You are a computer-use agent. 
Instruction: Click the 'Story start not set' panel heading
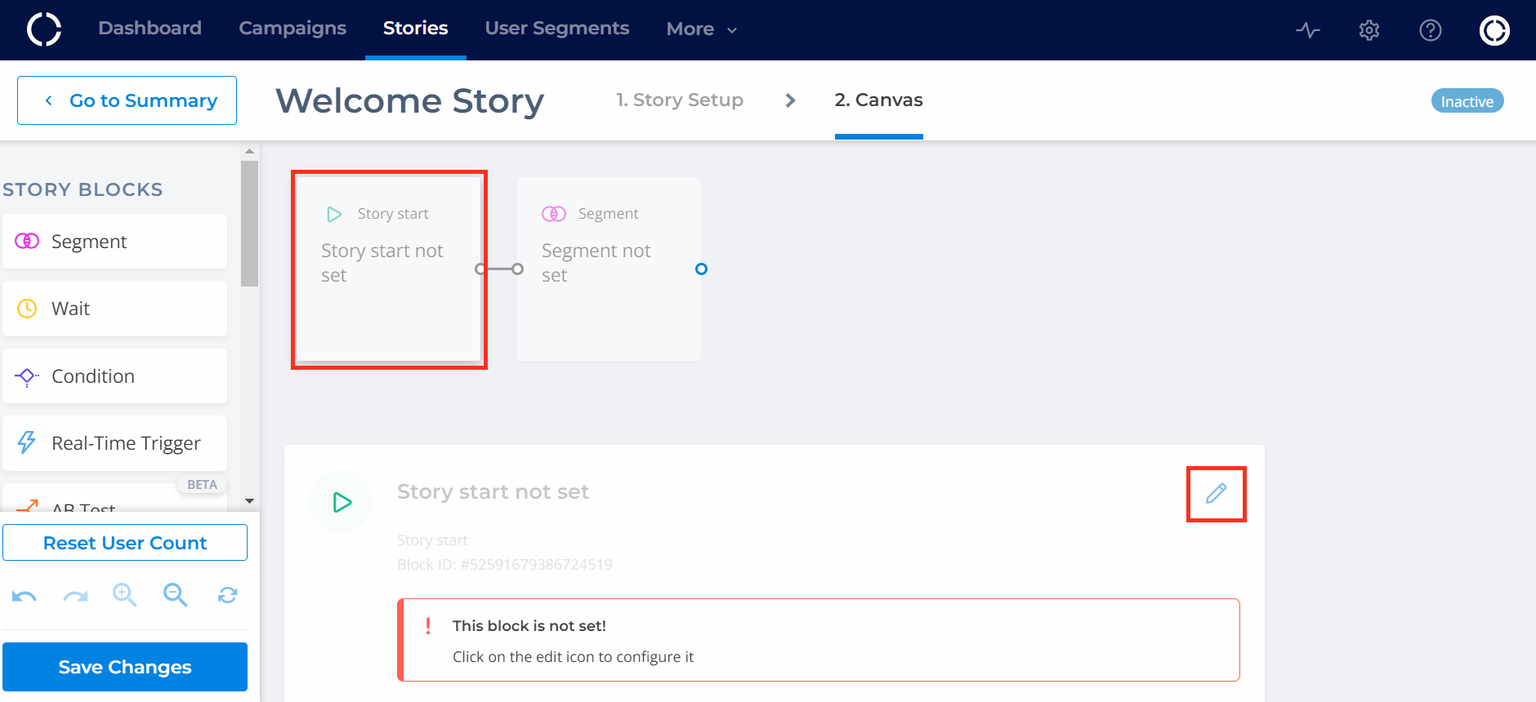tap(493, 491)
